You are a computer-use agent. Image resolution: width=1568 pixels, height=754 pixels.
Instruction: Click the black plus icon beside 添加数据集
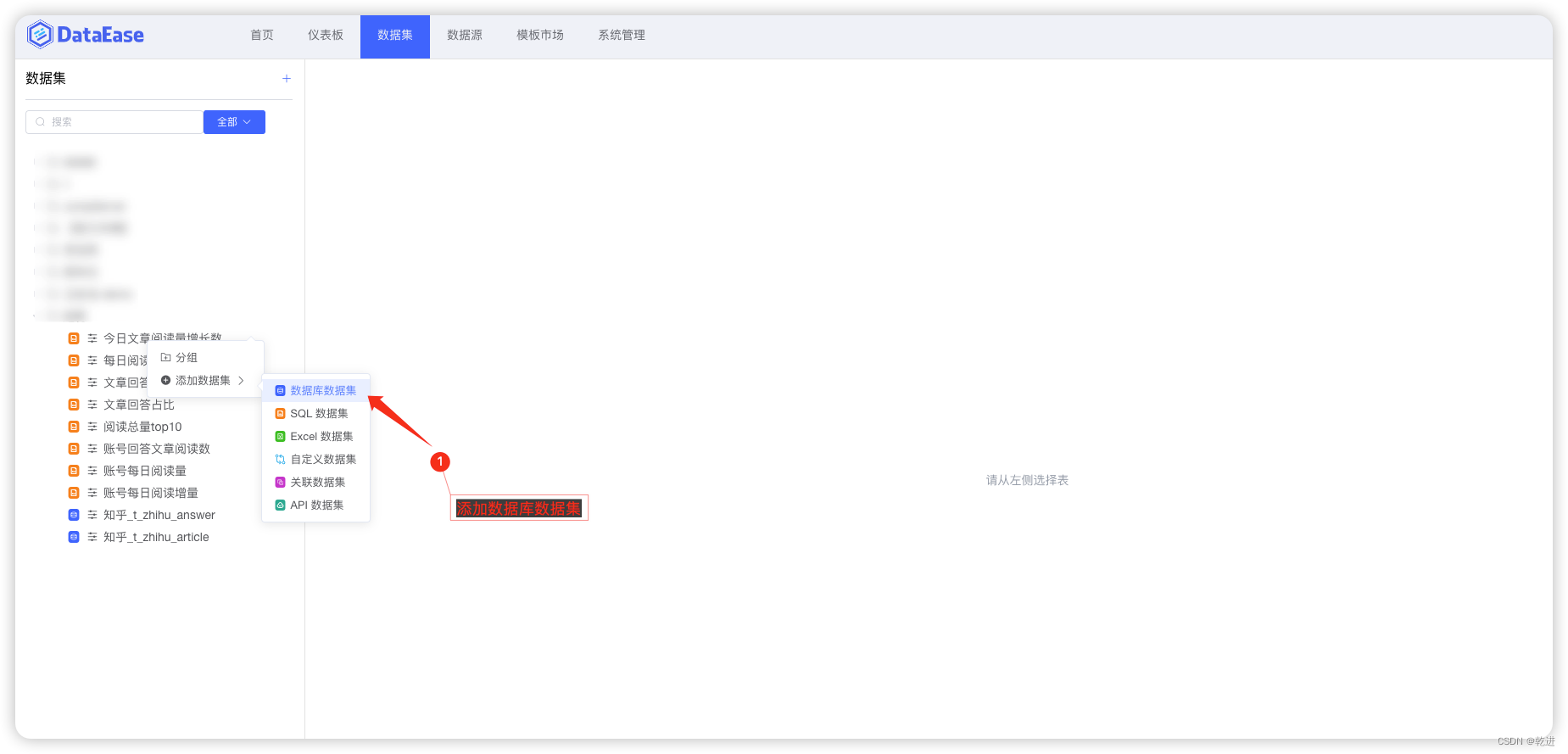(166, 381)
